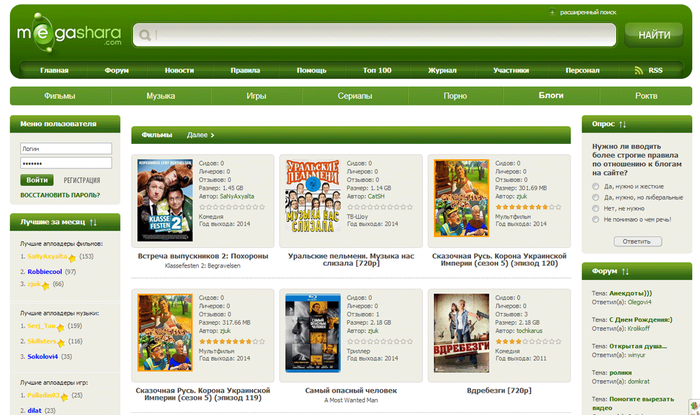Toggle the arrows icon in Опрос header
This screenshot has height=415, width=700.
(623, 124)
